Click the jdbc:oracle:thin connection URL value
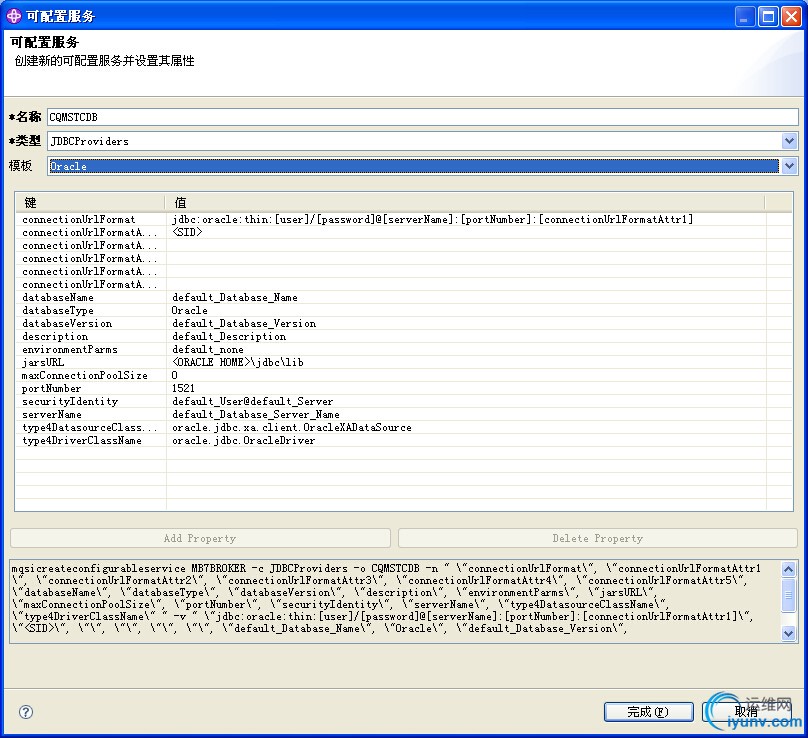808x738 pixels. tap(432, 220)
